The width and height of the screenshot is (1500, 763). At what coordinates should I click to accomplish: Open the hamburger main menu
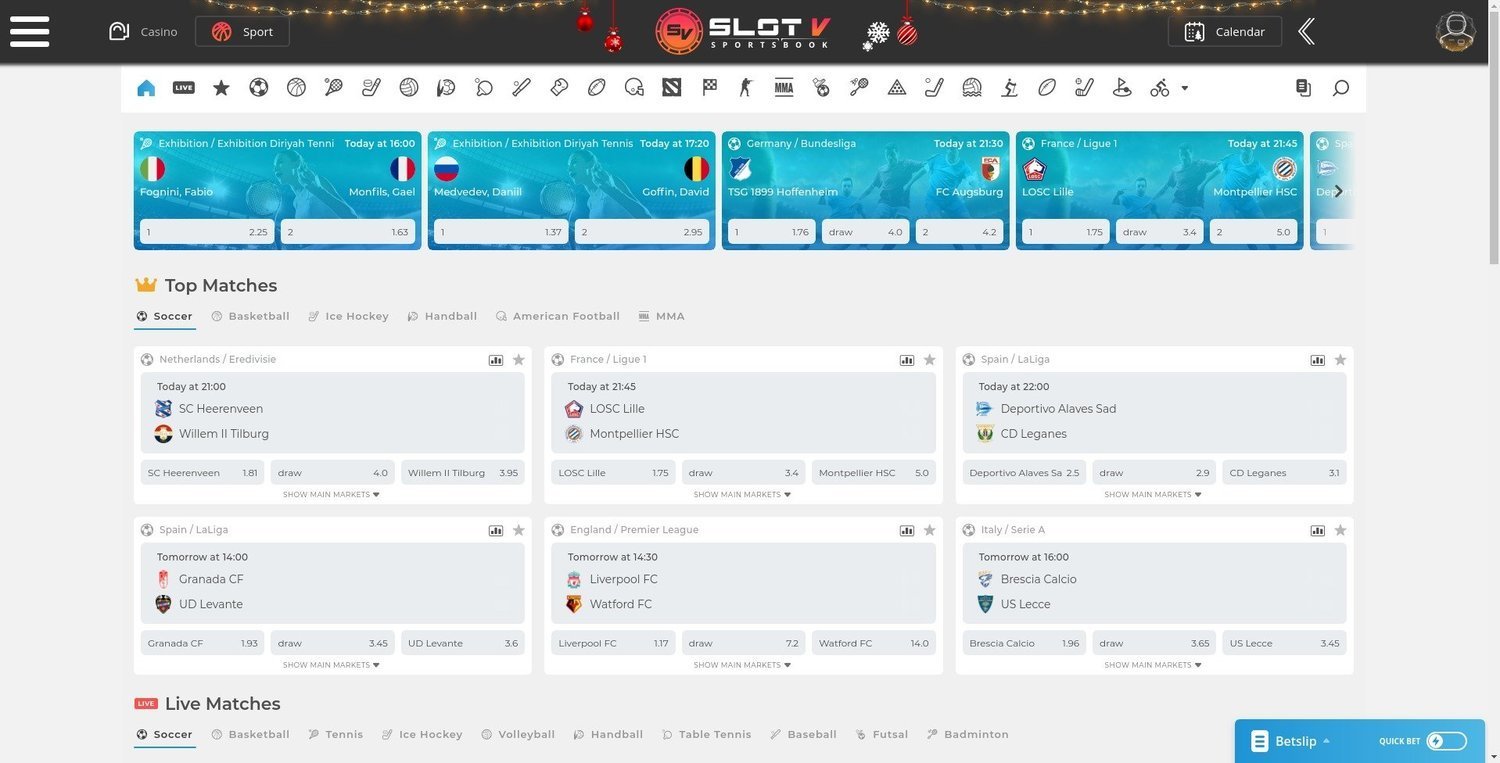tap(30, 31)
